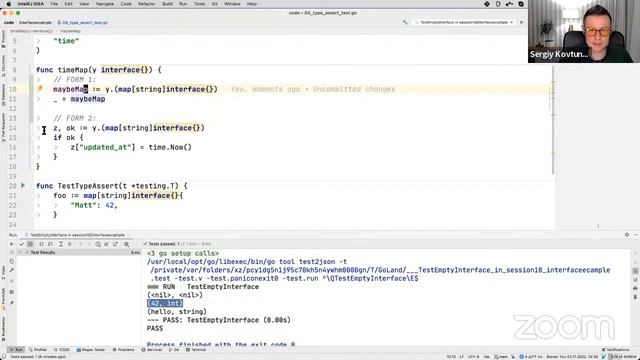This screenshot has width=640, height=360.
Task: Select the Test Results tree row
Action: point(79,253)
